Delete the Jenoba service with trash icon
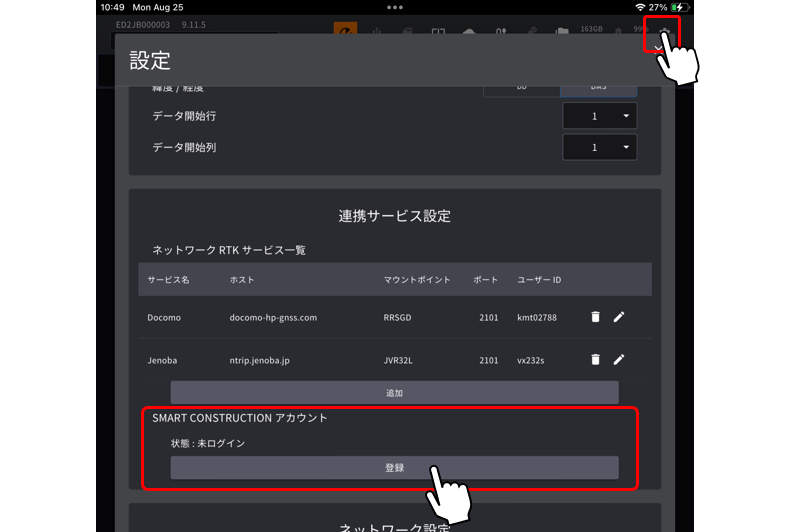 click(595, 360)
